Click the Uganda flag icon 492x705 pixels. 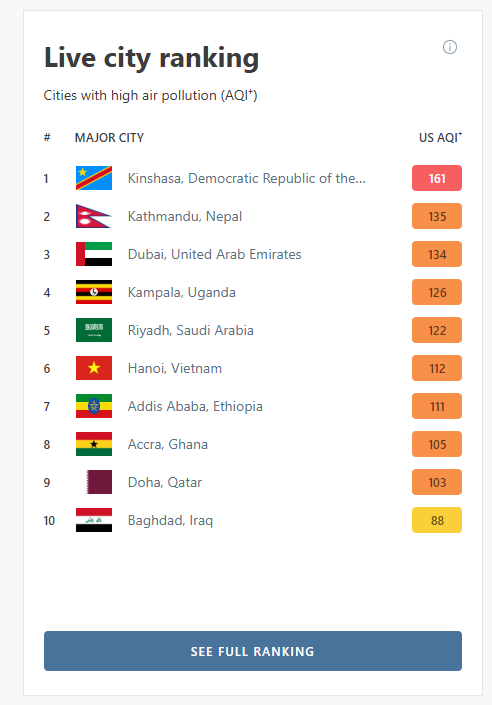(x=94, y=292)
